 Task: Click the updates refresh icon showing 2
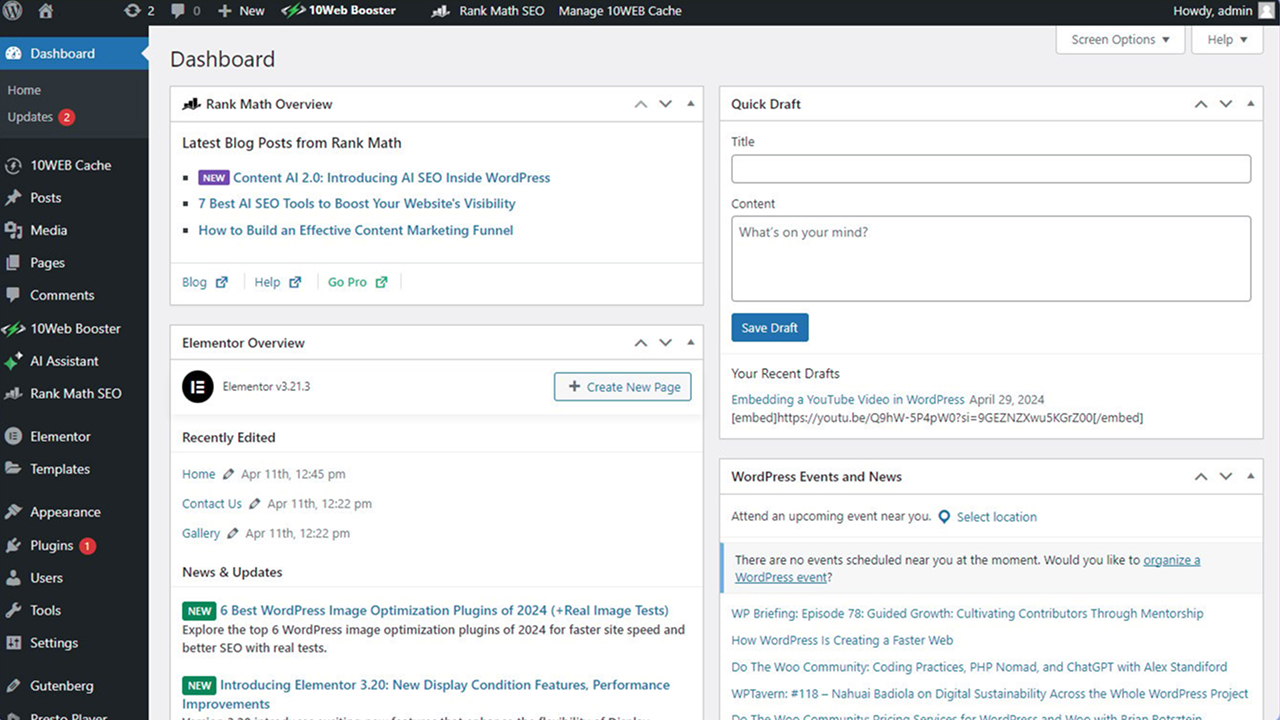click(130, 12)
